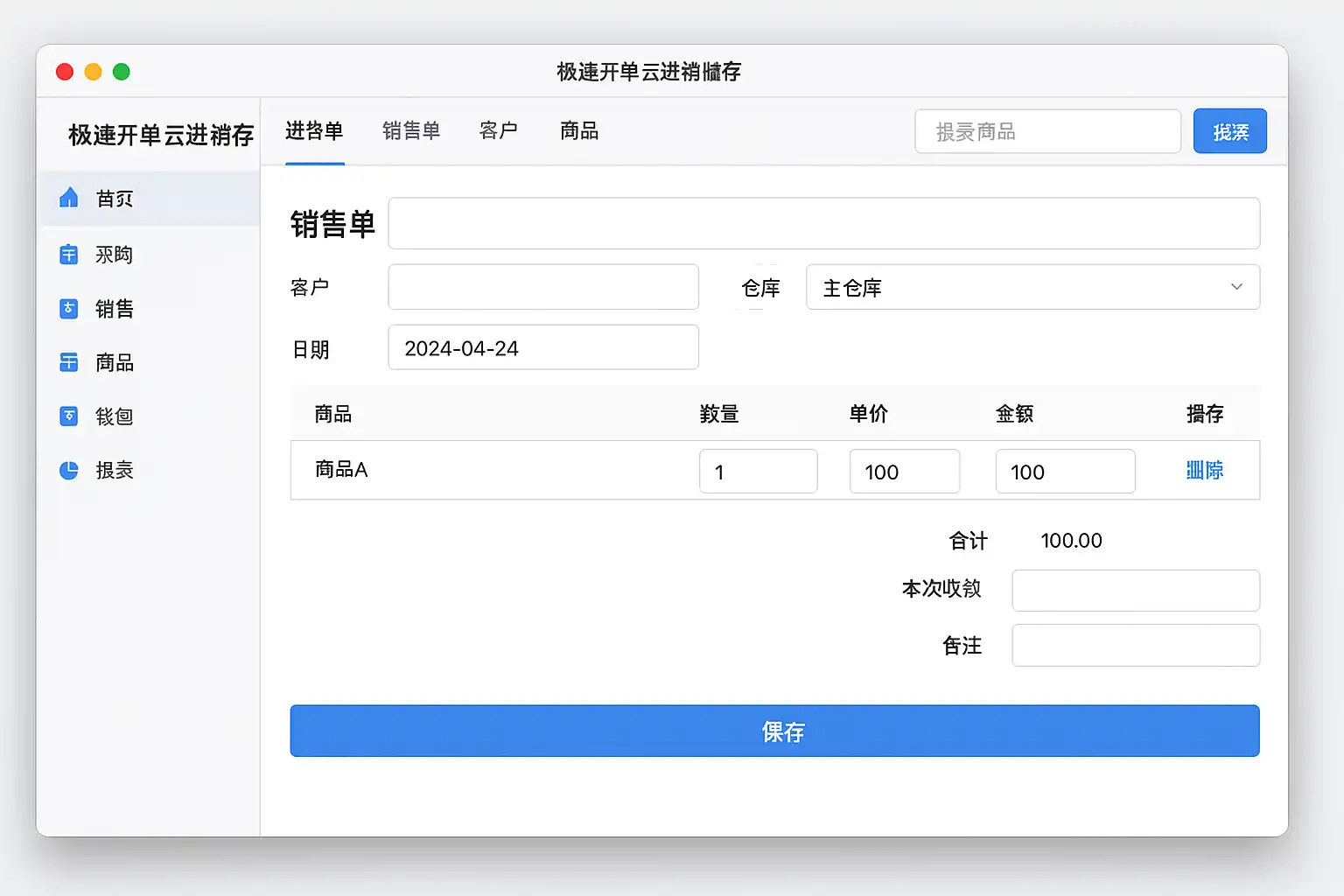This screenshot has height=896, width=1344.
Task: Click the date field showing 2024-04-24
Action: pos(542,347)
